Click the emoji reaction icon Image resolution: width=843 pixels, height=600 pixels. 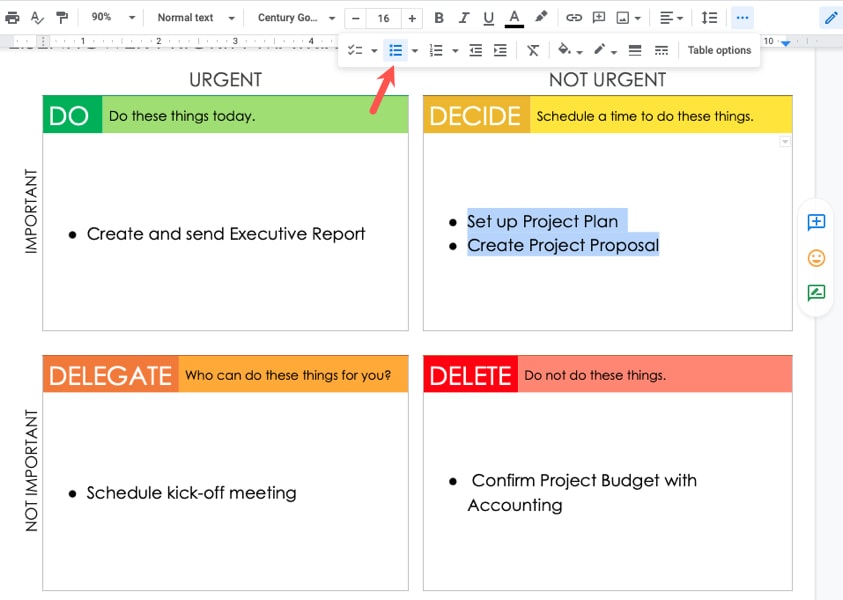pyautogui.click(x=816, y=258)
